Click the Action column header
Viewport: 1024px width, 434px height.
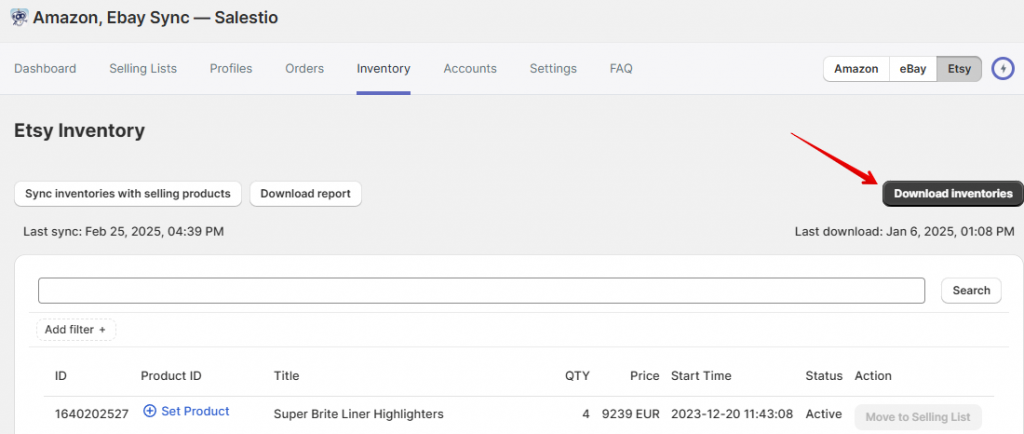coord(873,376)
